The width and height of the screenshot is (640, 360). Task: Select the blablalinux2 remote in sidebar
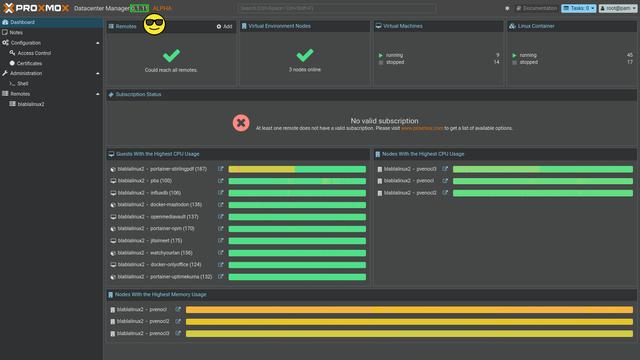tap(51, 104)
